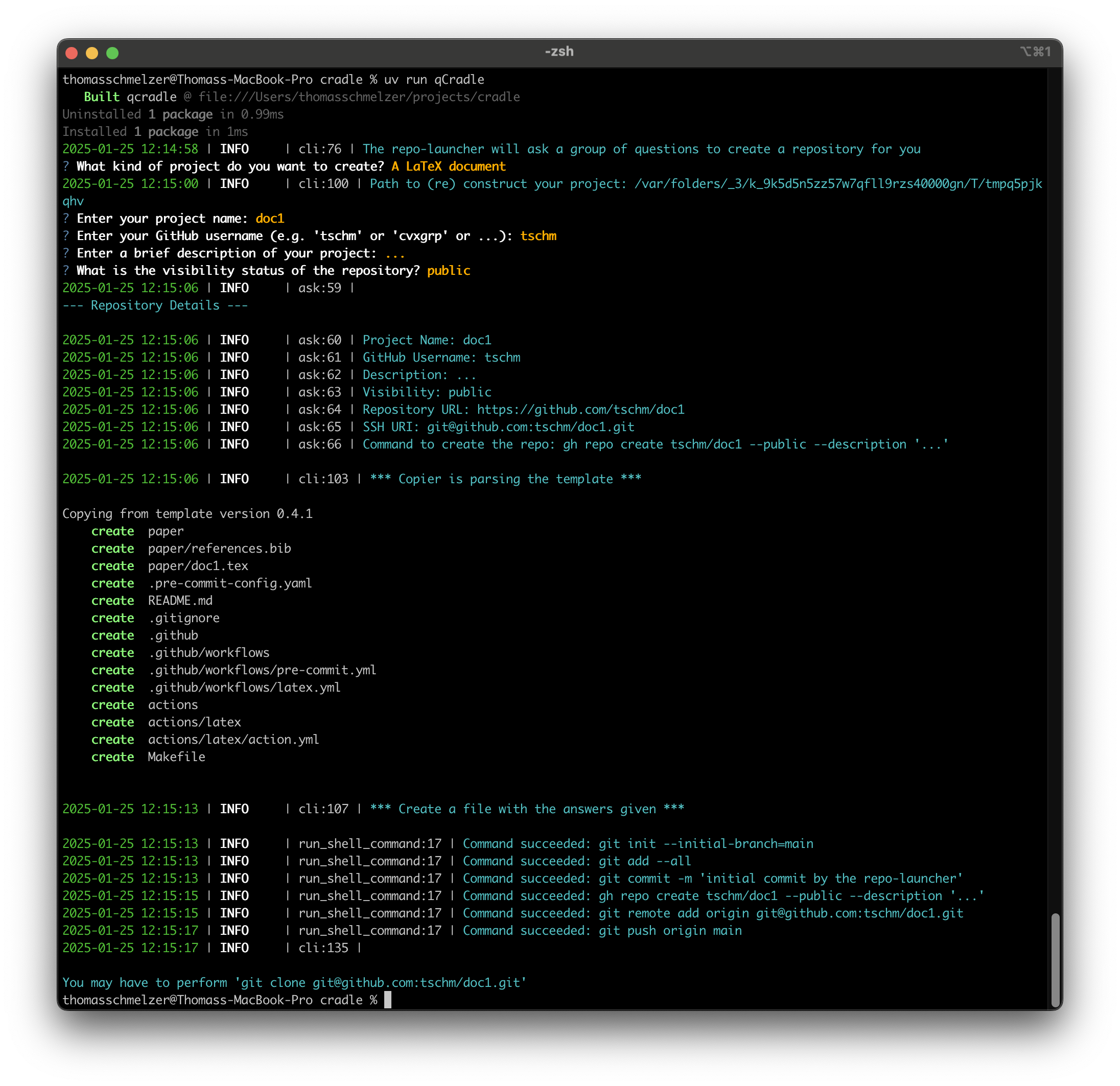Click the yellow minimize window button
This screenshot has height=1086, width=1120.
(92, 53)
